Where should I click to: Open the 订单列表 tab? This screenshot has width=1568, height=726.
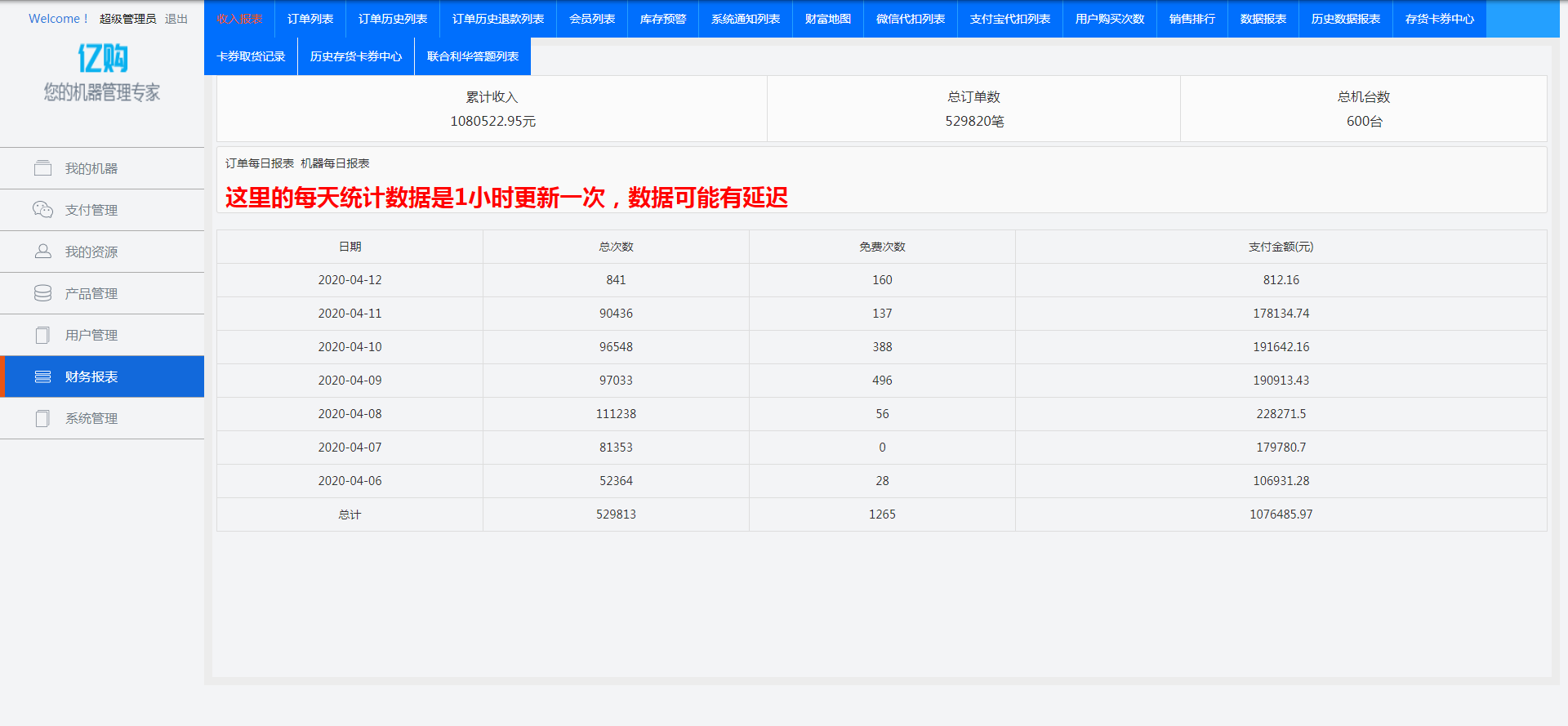click(x=310, y=19)
